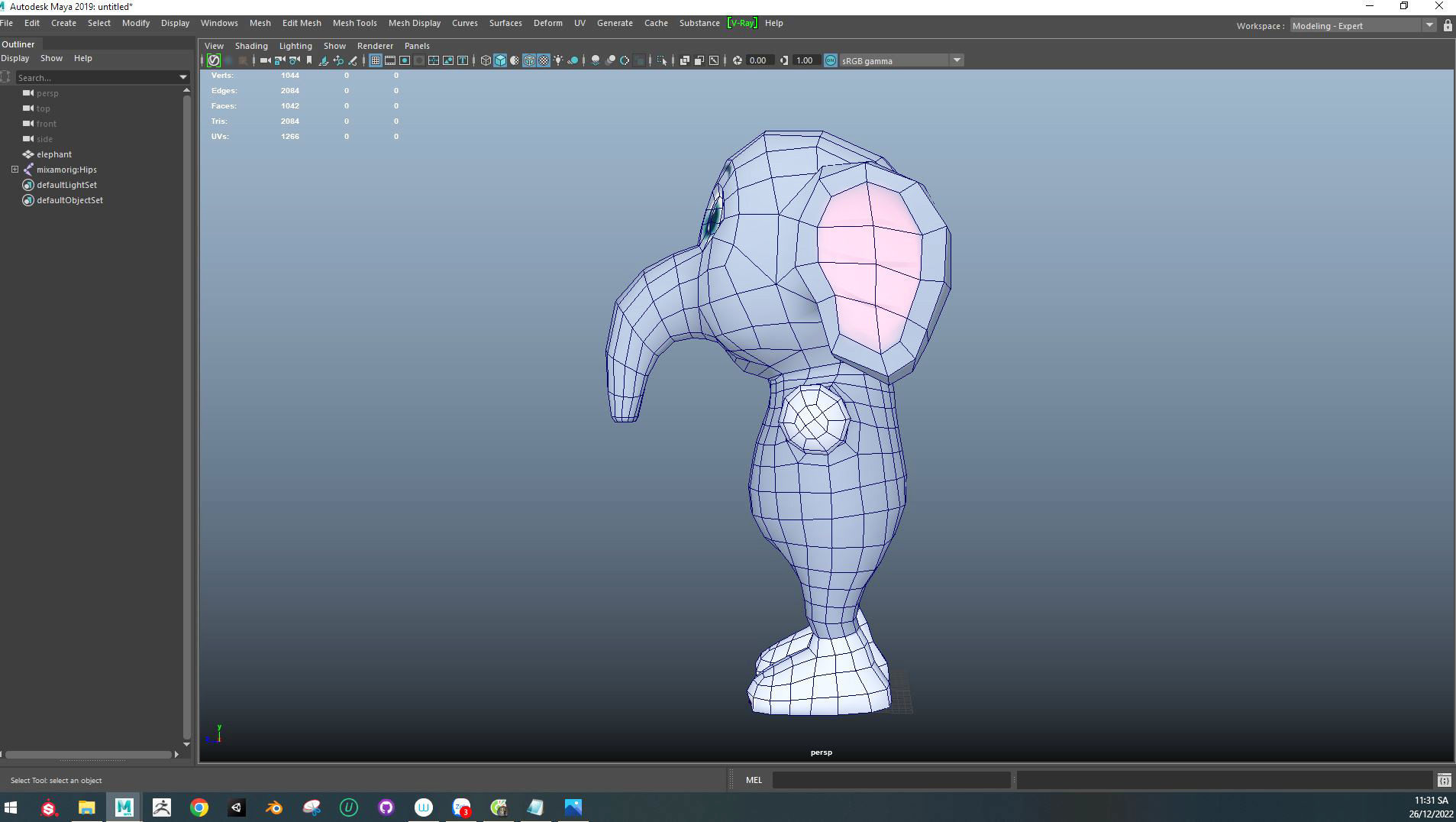Toggle the X-Ray icon
1456x822 pixels.
point(685,60)
